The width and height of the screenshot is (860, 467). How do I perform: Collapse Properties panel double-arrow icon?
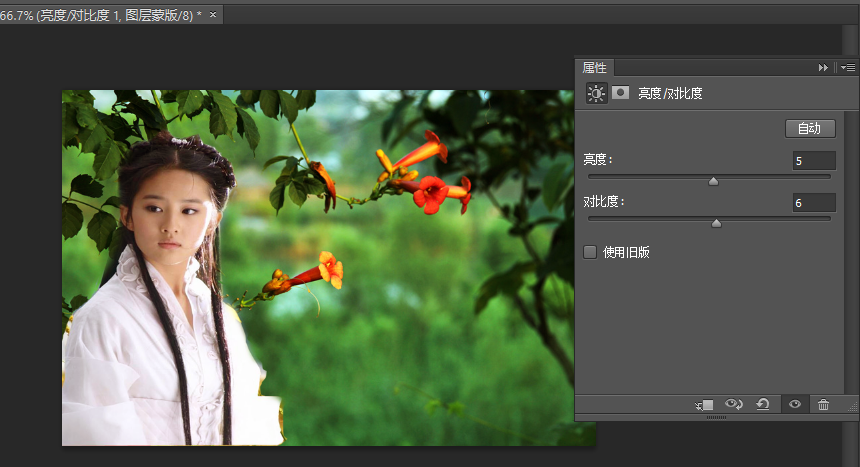tap(823, 67)
